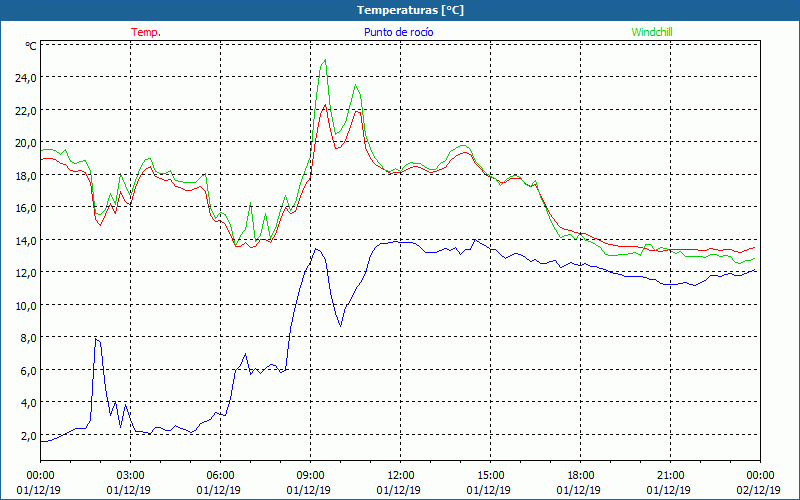This screenshot has width=800, height=500.
Task: Click the '14,0' y-axis value
Action: [x=27, y=240]
